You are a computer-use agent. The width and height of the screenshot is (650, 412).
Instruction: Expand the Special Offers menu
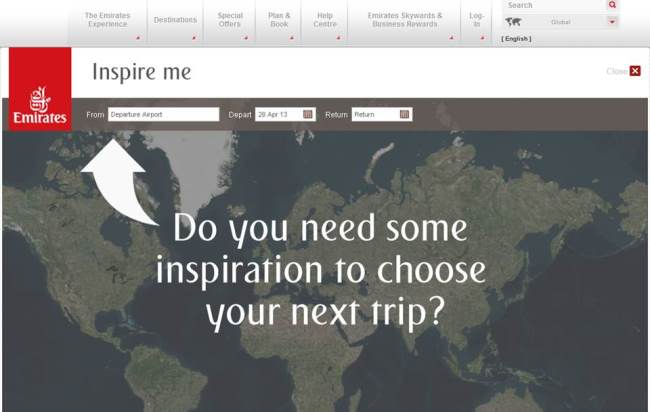pyautogui.click(x=230, y=20)
